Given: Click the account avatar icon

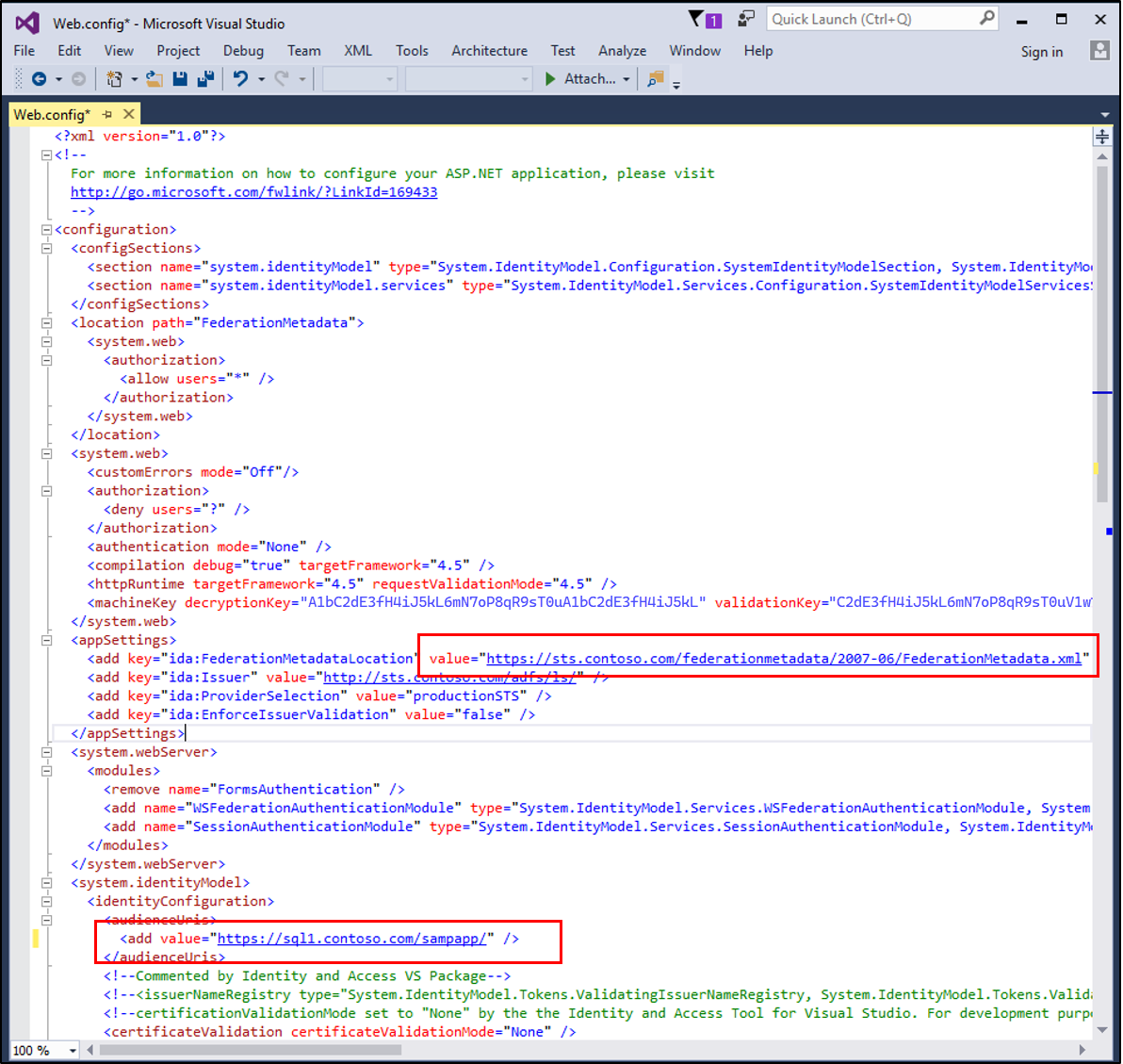Looking at the screenshot, I should (x=1099, y=51).
